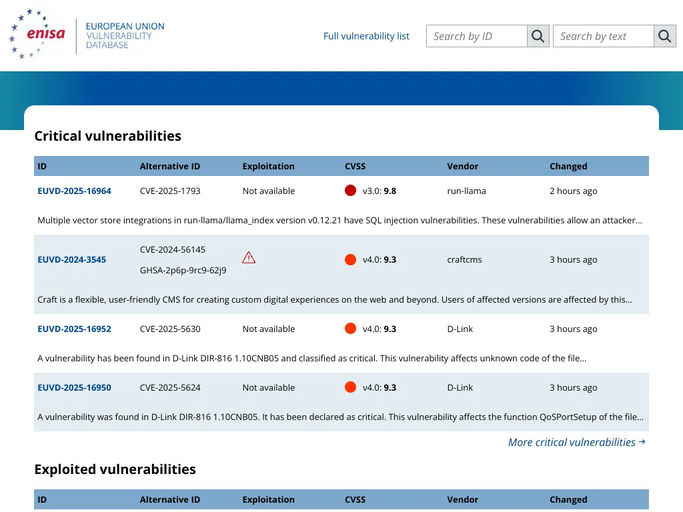Click Not available in CVE-2025-5624 row
The width and height of the screenshot is (683, 512).
coord(268,387)
